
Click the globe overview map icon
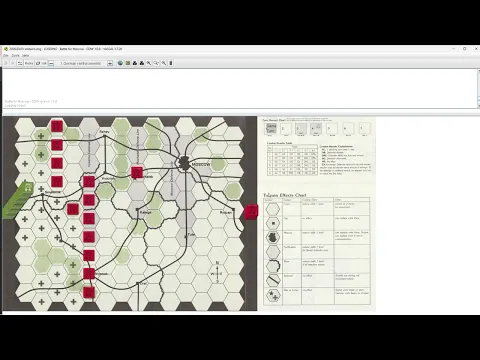[x=120, y=63]
